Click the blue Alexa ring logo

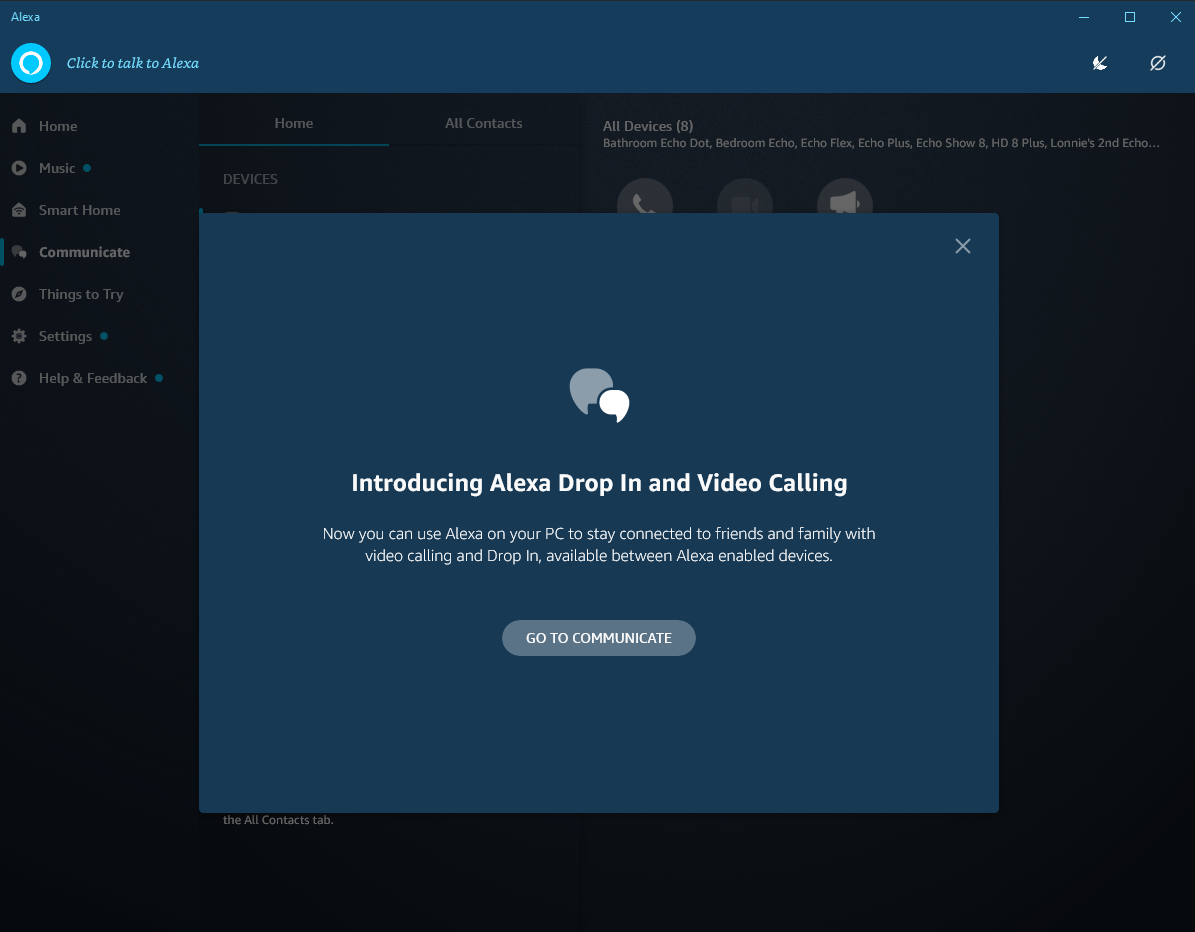point(31,63)
